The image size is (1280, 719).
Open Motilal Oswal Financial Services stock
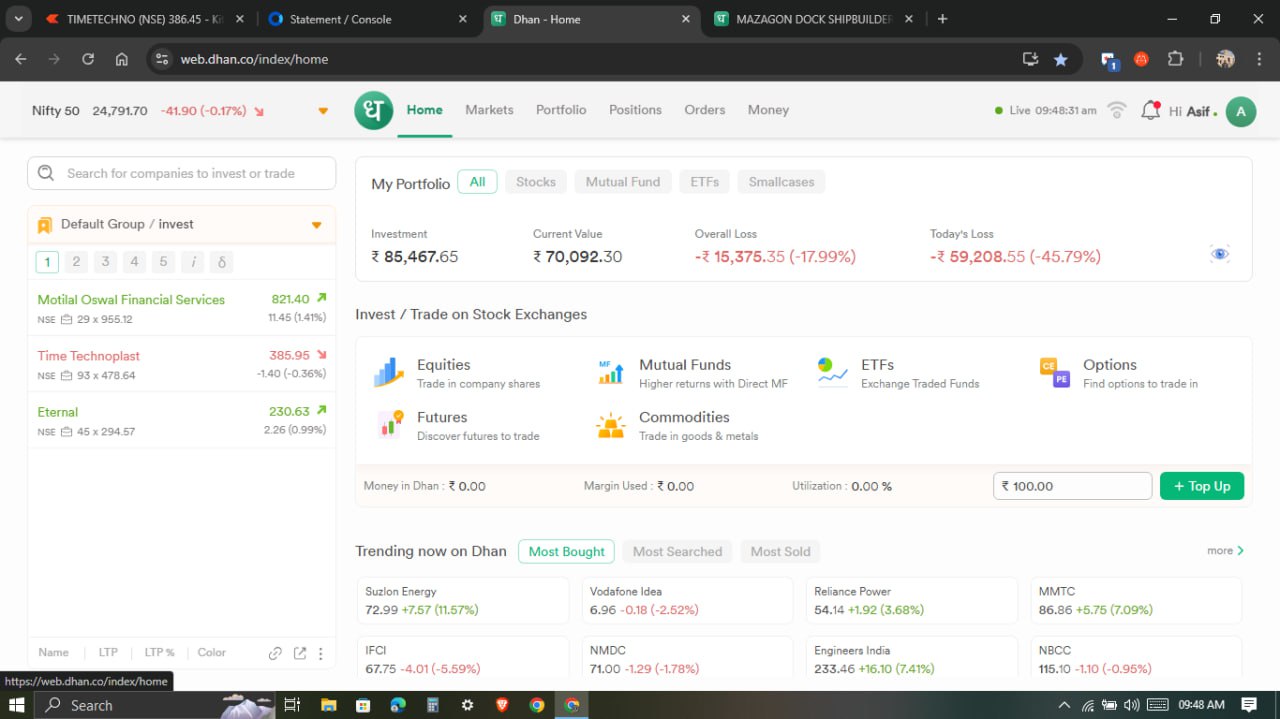pyautogui.click(x=131, y=300)
